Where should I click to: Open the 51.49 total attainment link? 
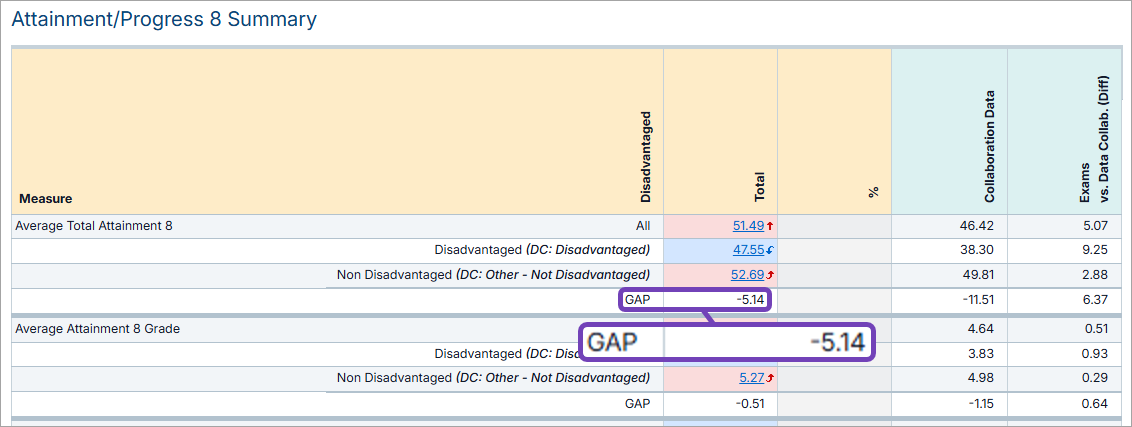pos(748,227)
